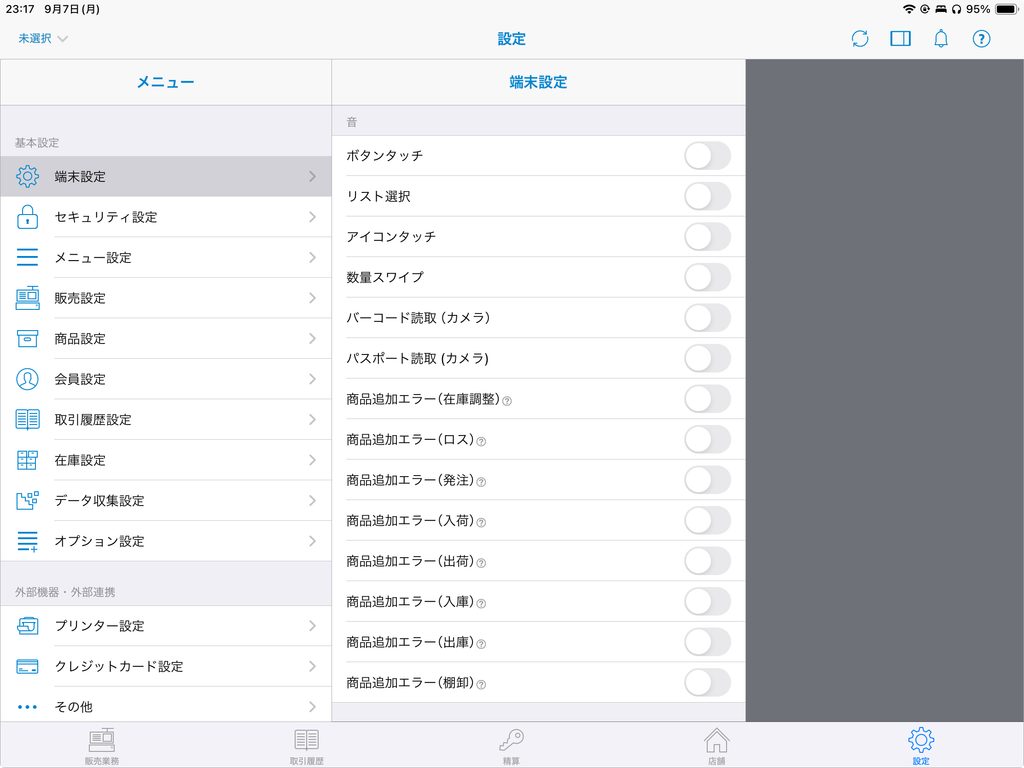Tap the sync refresh icon in header
This screenshot has width=1024, height=768.
click(860, 39)
